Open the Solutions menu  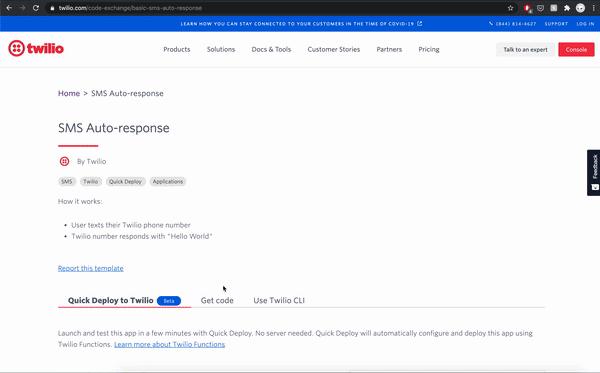tap(221, 49)
